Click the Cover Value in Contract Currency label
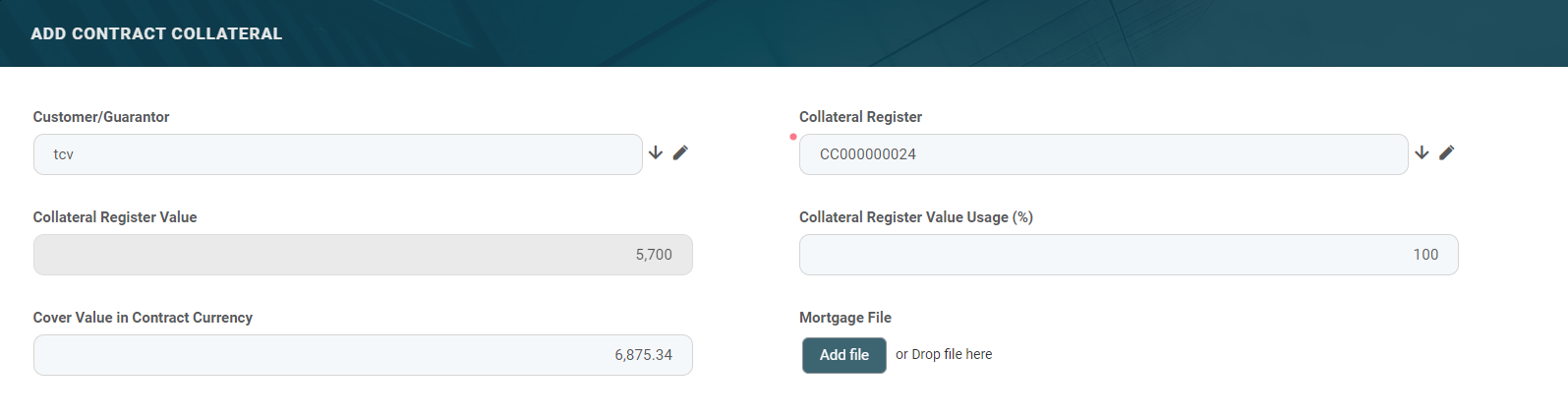 143,318
